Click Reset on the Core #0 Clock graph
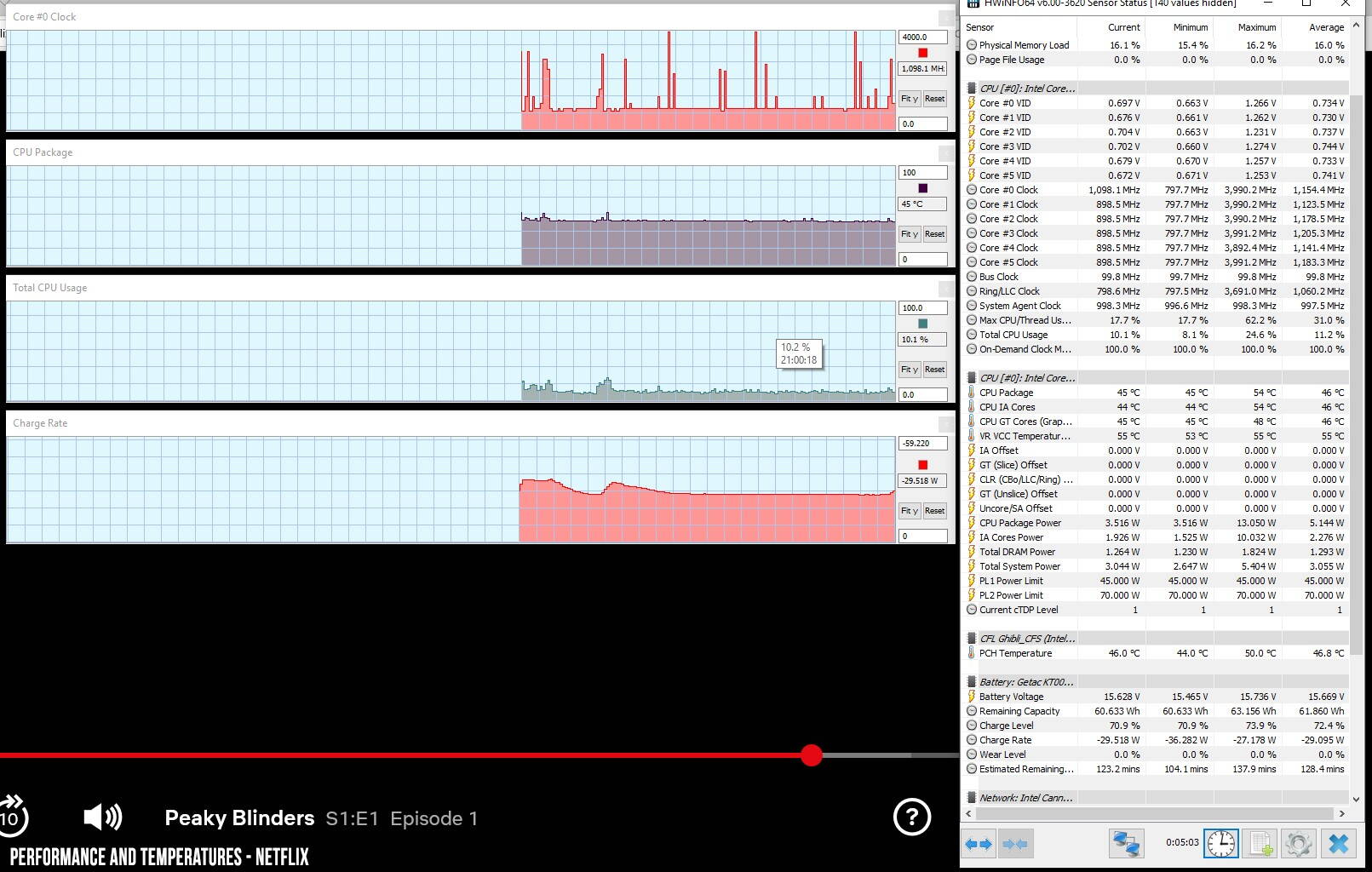The image size is (1372, 872). [x=934, y=99]
